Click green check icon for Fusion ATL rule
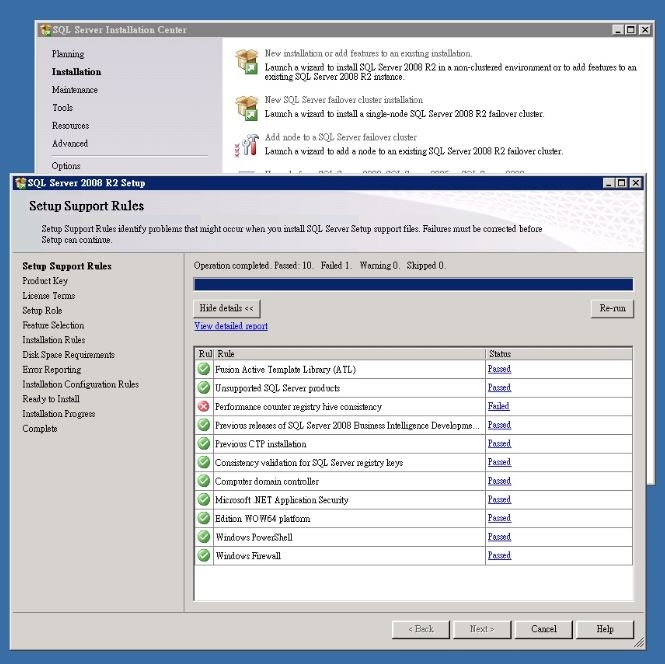 pos(204,369)
